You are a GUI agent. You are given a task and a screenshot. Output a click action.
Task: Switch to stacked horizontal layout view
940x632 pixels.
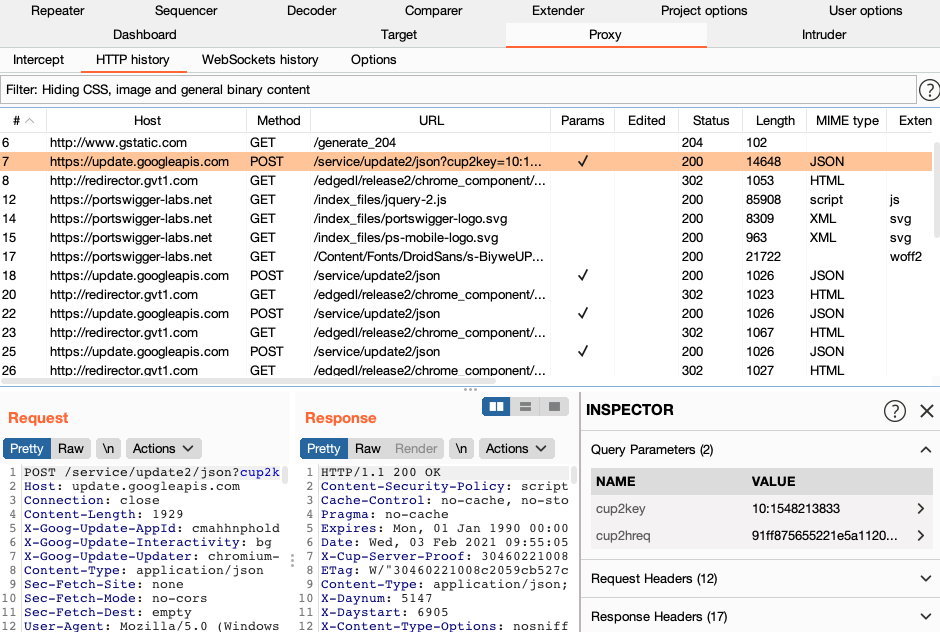pos(525,406)
